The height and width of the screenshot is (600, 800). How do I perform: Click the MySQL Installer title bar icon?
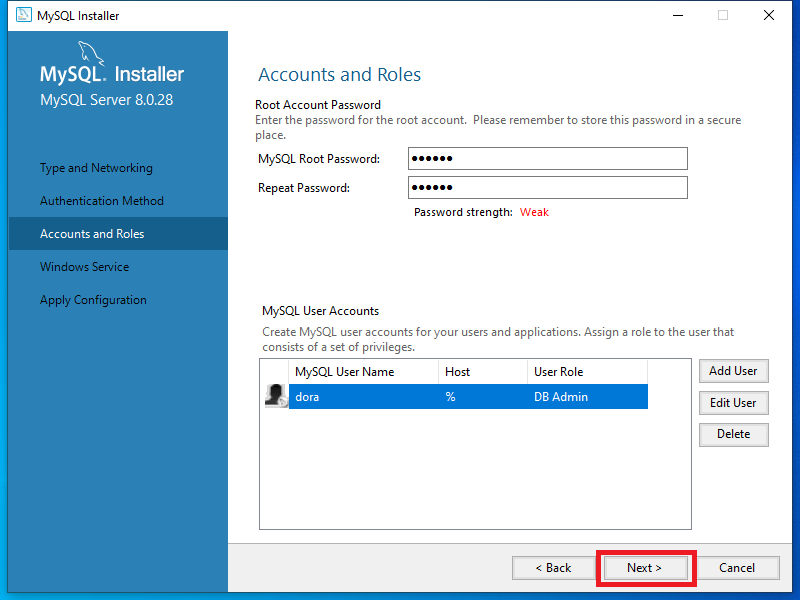coord(23,15)
